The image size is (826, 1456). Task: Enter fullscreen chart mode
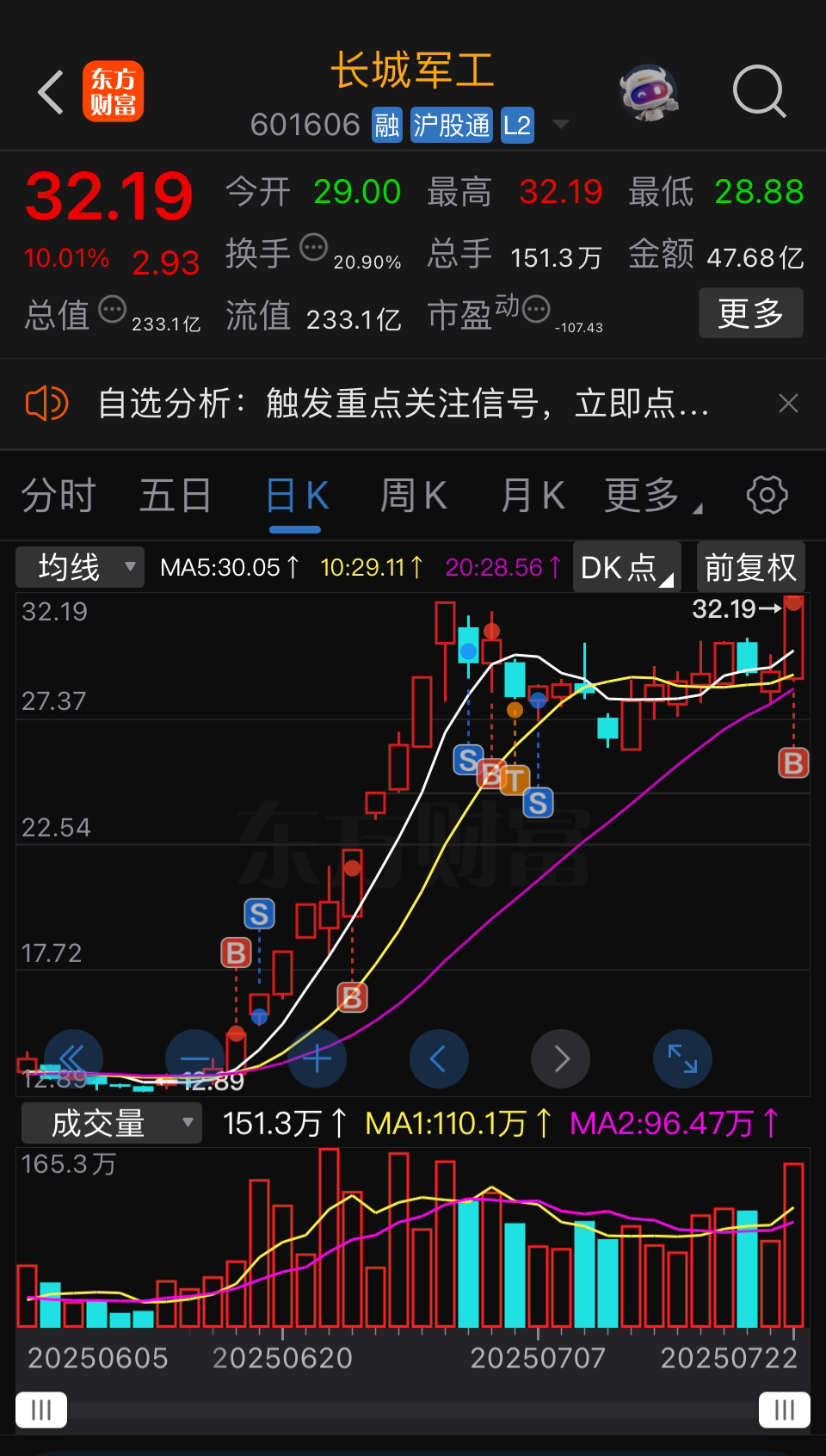[683, 1058]
